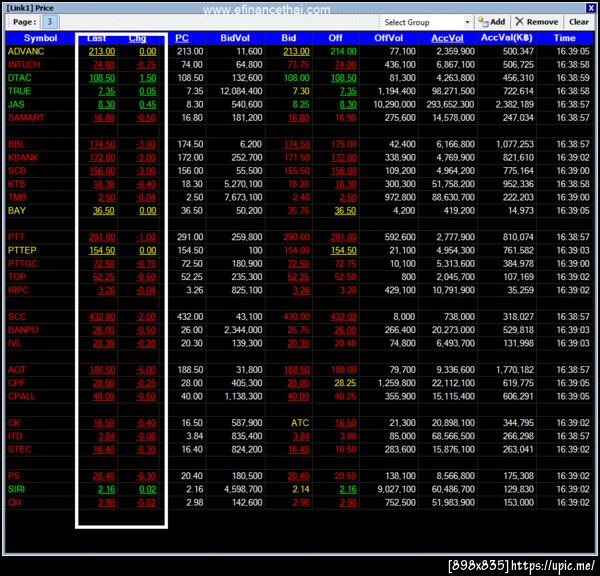Click BAY OffVol value 4,200
The height and width of the screenshot is (576, 600).
[x=404, y=210]
